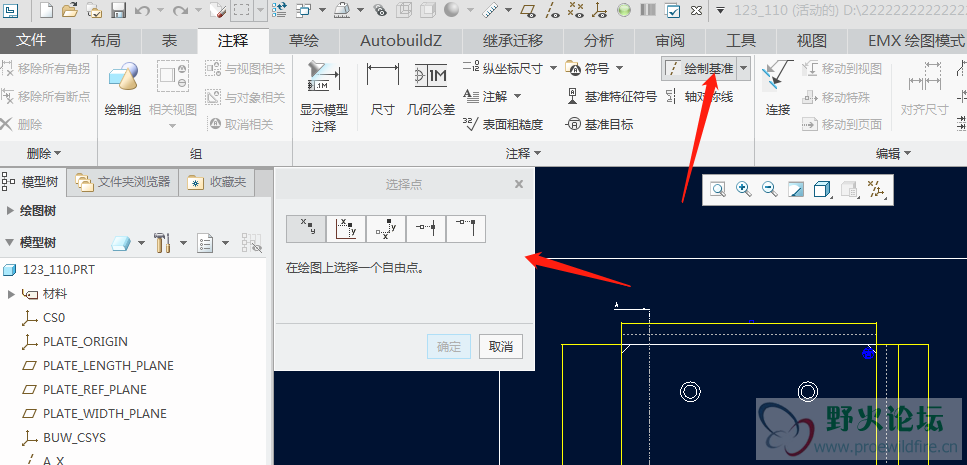Screen dimensions: 967x465
Task: Switch to the AutobuildZ tab
Action: [401, 41]
